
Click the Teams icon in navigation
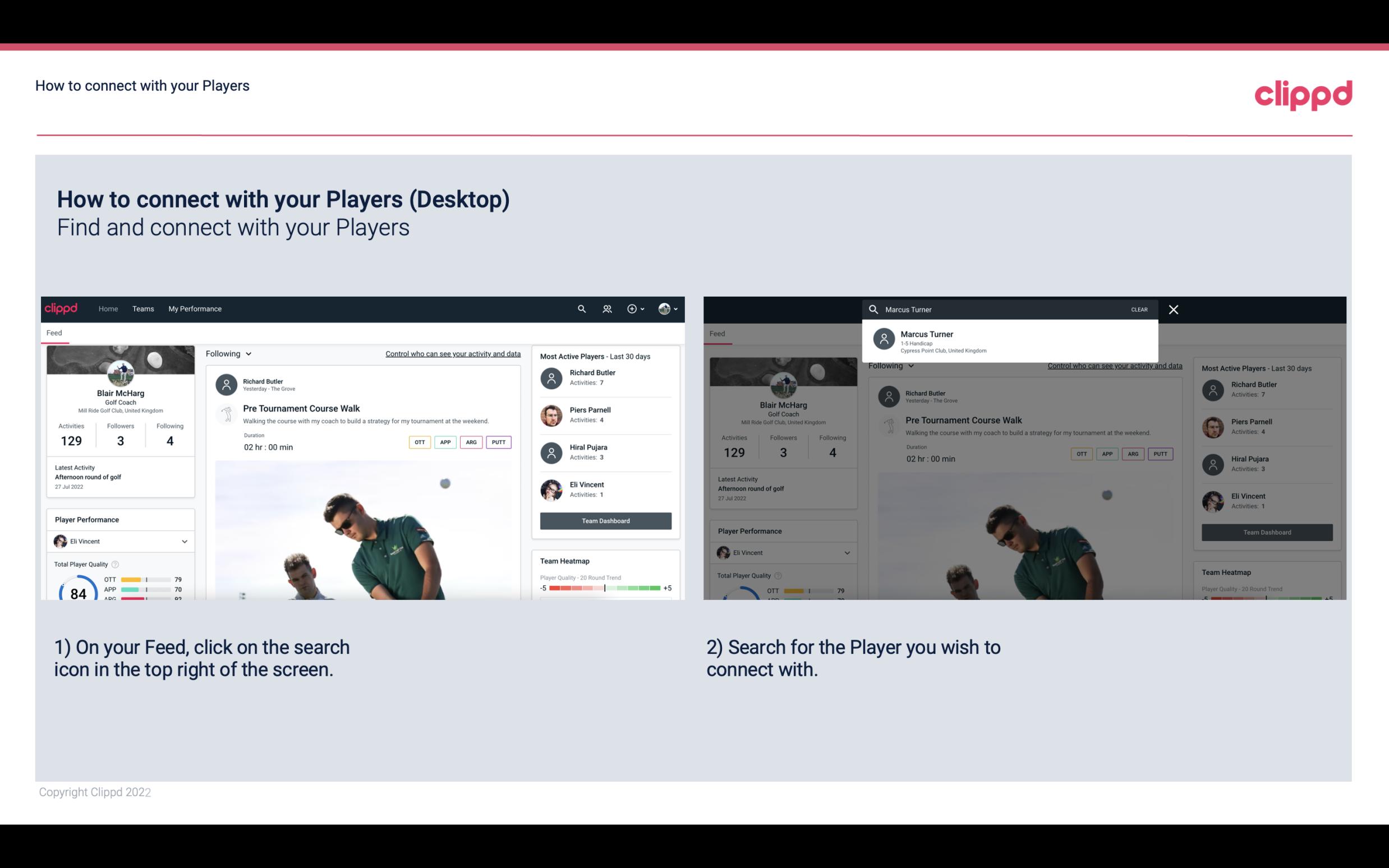coord(142,309)
